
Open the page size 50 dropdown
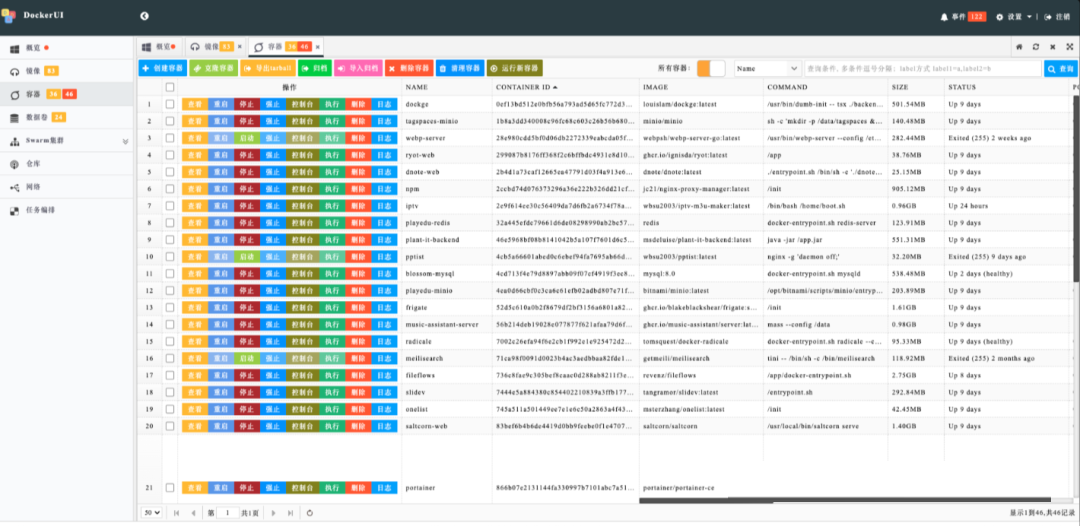[152, 513]
